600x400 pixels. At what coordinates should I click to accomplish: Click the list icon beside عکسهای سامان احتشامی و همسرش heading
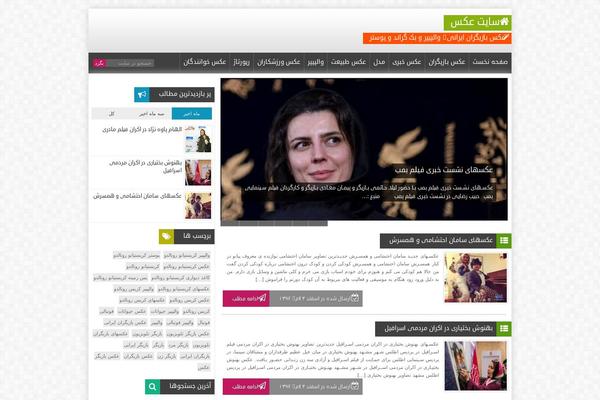coord(504,241)
